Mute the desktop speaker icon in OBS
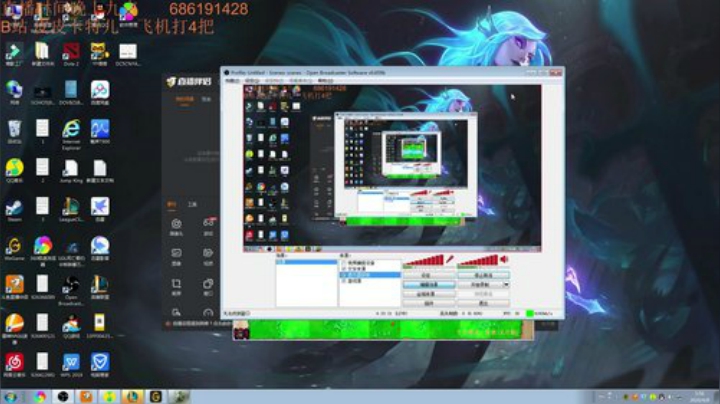 click(x=505, y=260)
